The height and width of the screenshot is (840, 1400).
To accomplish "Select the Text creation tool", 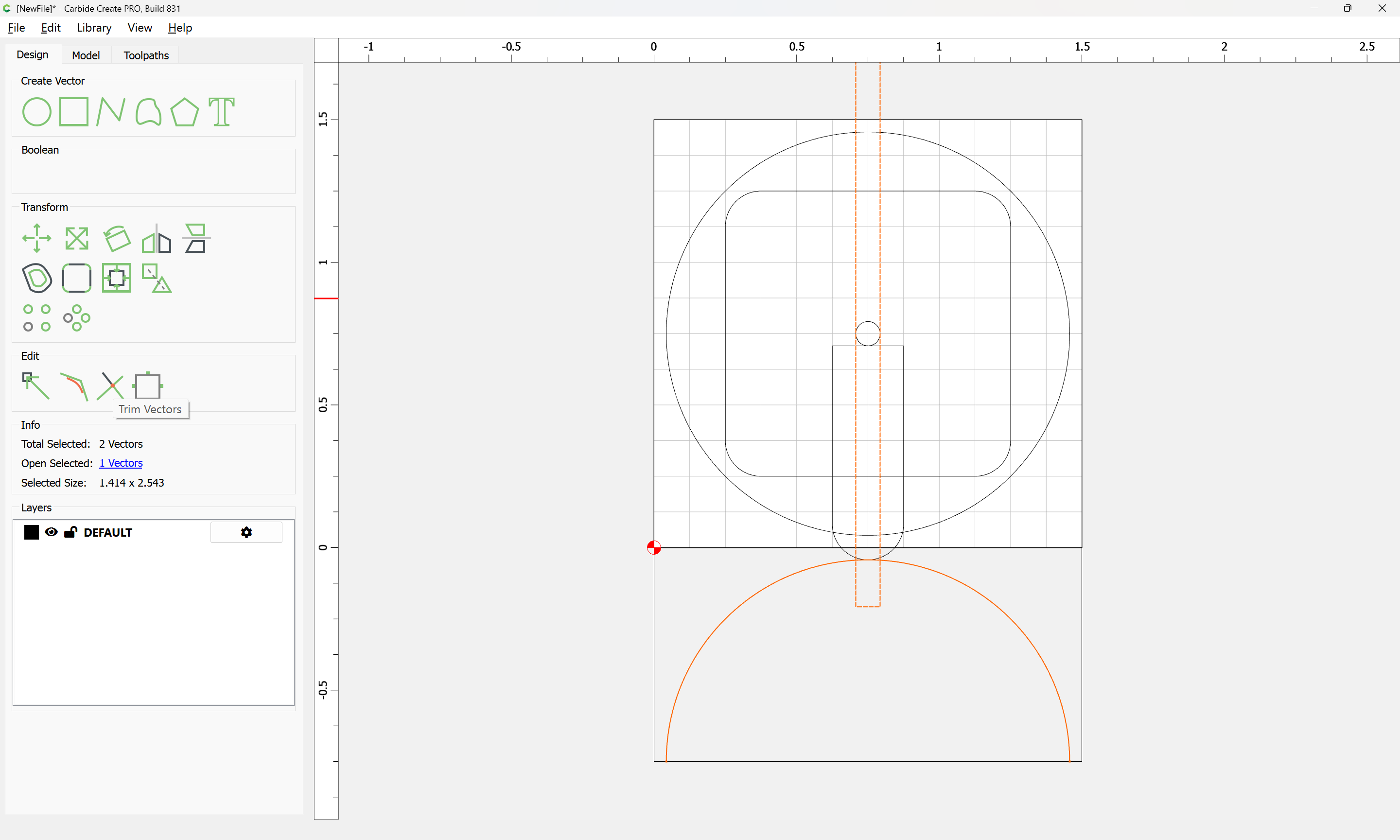I will [x=221, y=111].
